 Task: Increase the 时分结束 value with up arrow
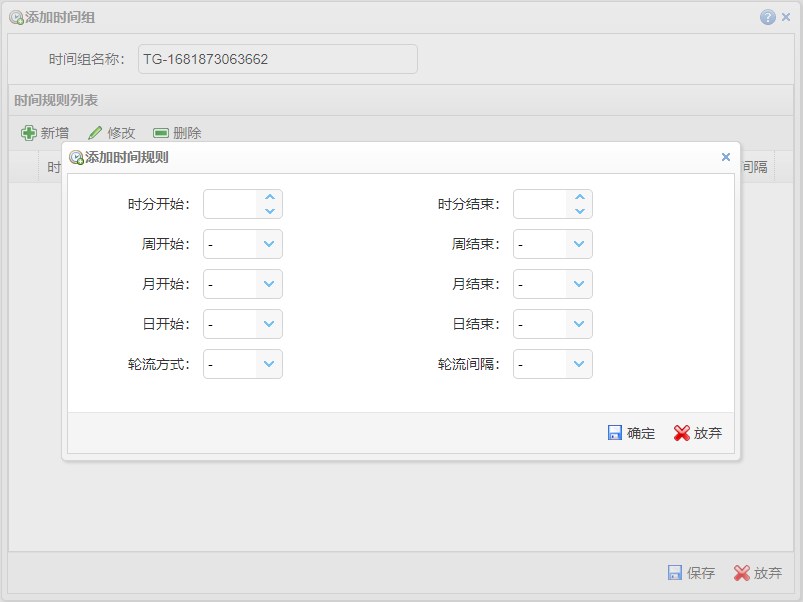pos(580,198)
